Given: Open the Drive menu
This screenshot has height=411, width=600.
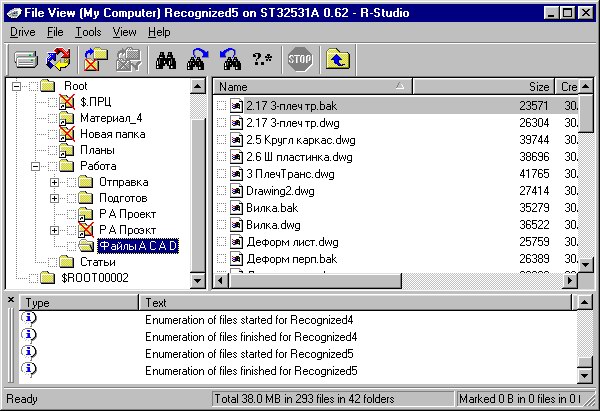Looking at the screenshot, I should [x=22, y=32].
